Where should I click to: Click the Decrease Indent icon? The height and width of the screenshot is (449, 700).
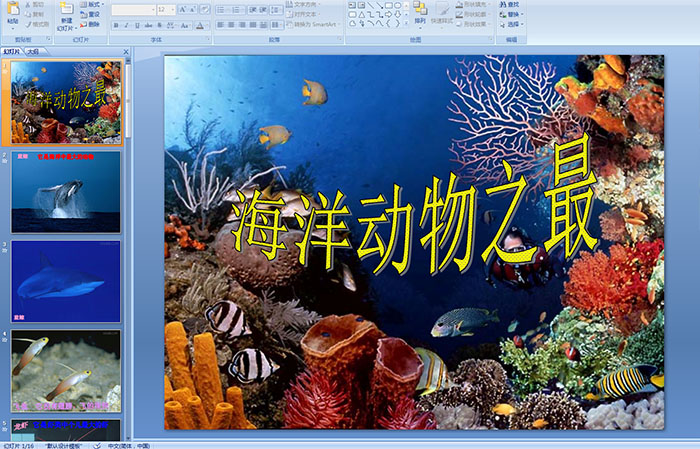[253, 9]
